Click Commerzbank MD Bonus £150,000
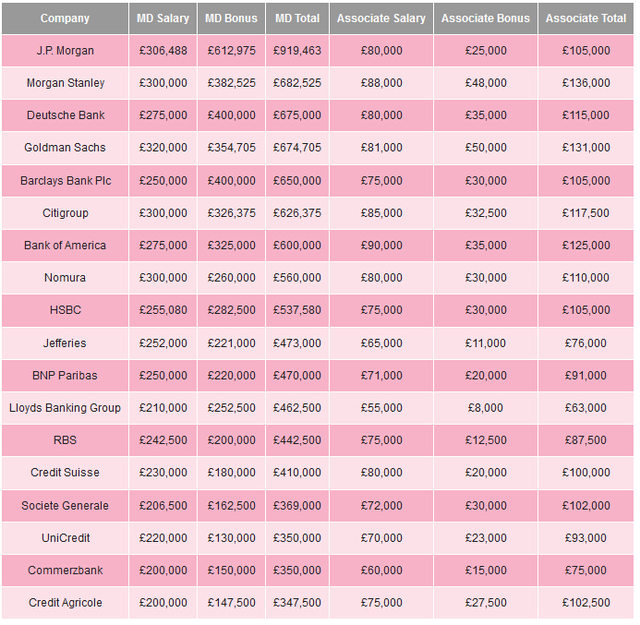The height and width of the screenshot is (625, 640). 231,570
